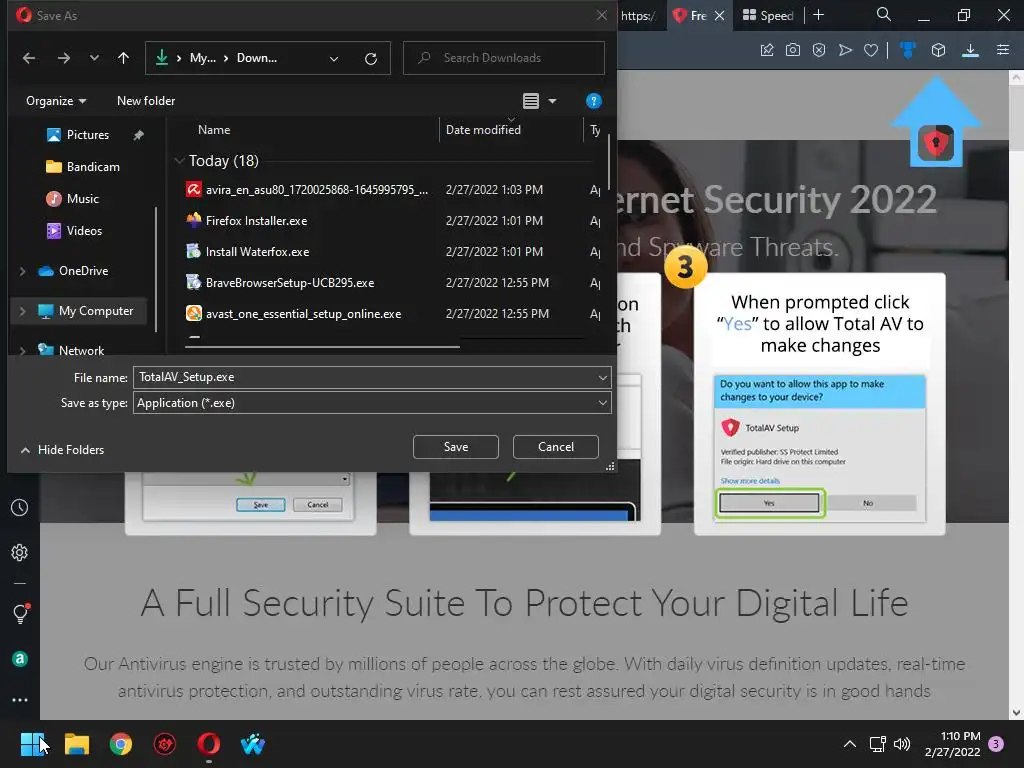Open the Organize menu
1024x768 pixels.
coord(56,101)
